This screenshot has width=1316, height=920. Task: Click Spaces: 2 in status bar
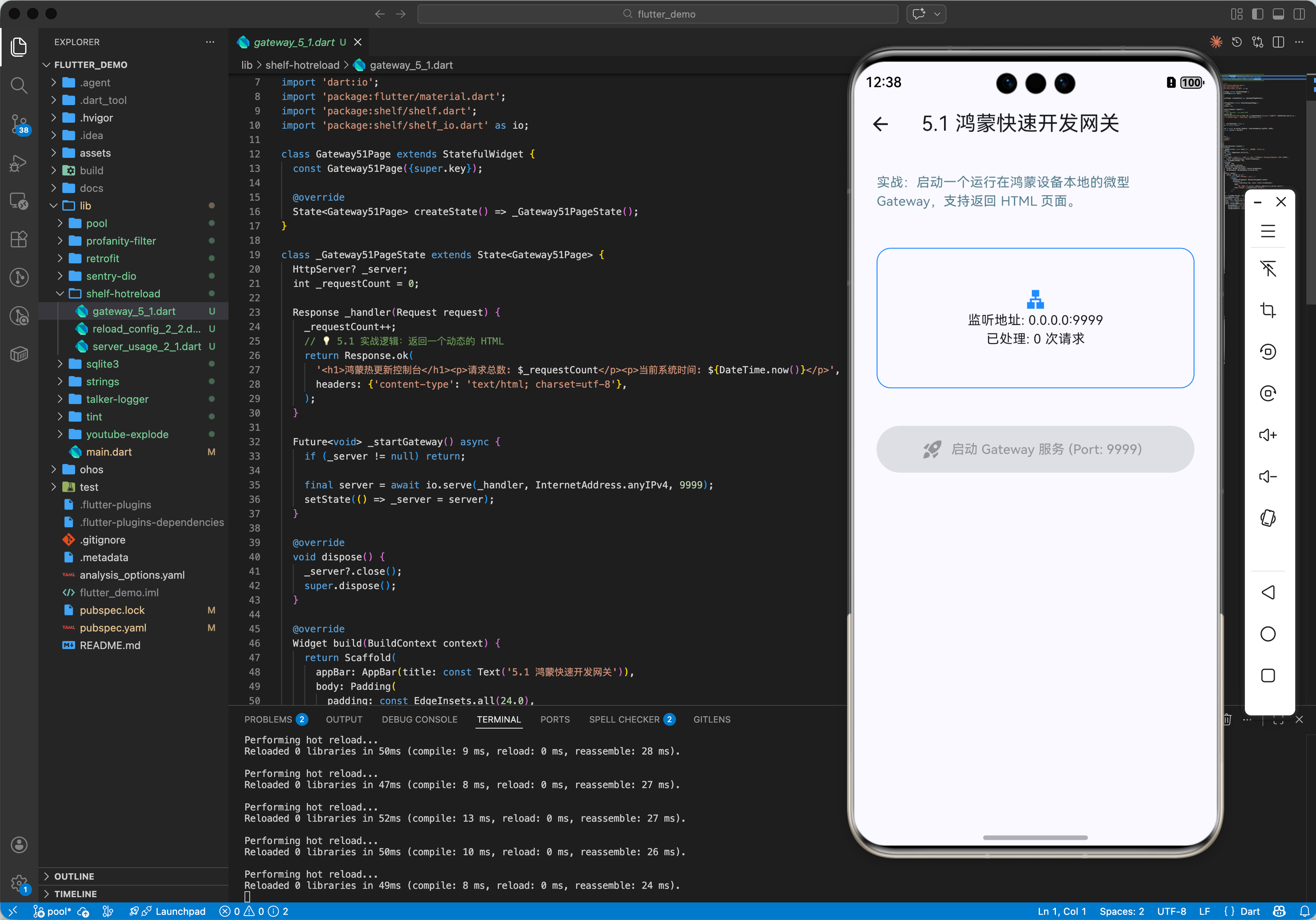[1121, 911]
